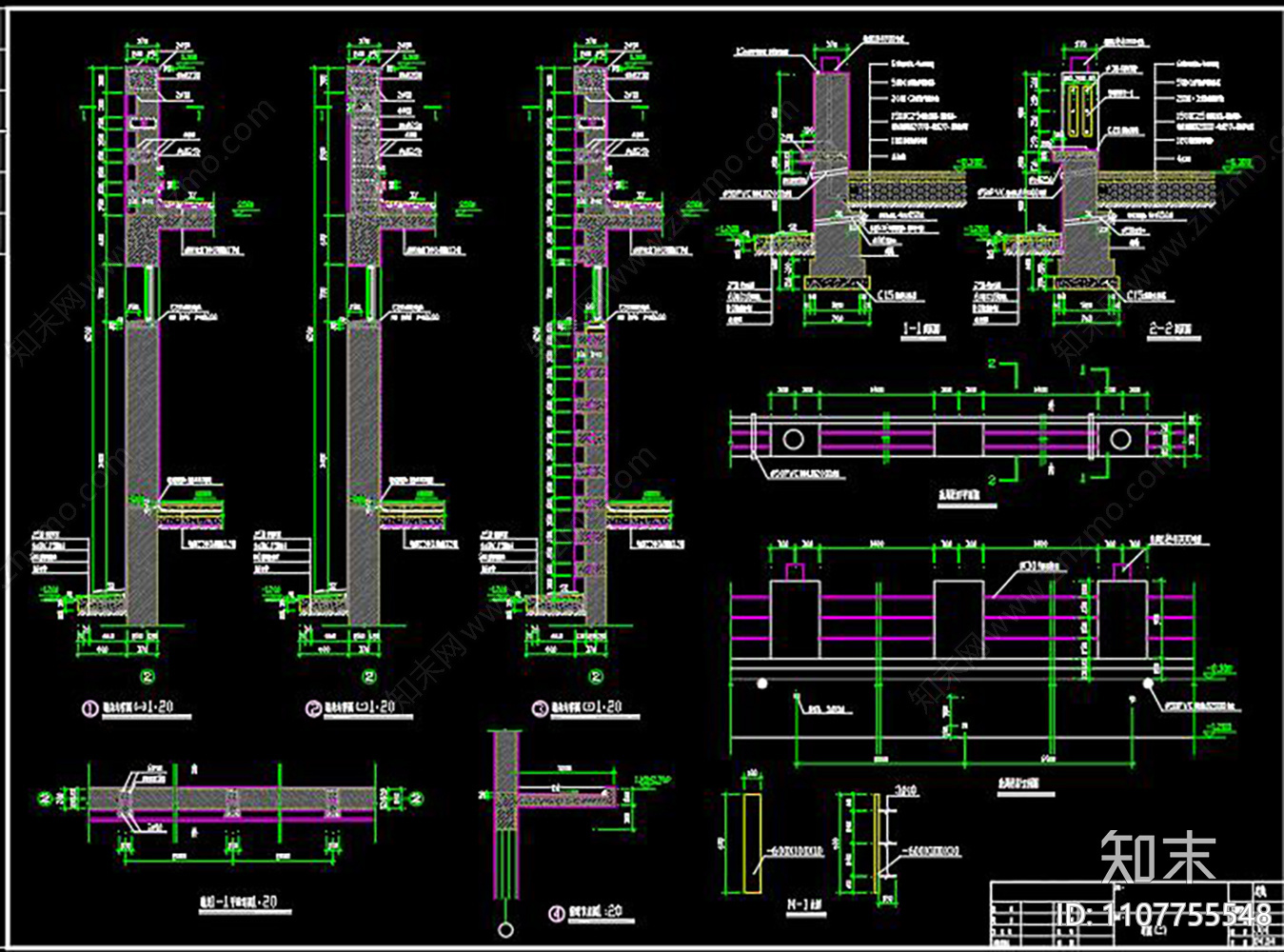Pick the right circle in the fence plan
This screenshot has width=1284, height=952.
tap(1121, 440)
